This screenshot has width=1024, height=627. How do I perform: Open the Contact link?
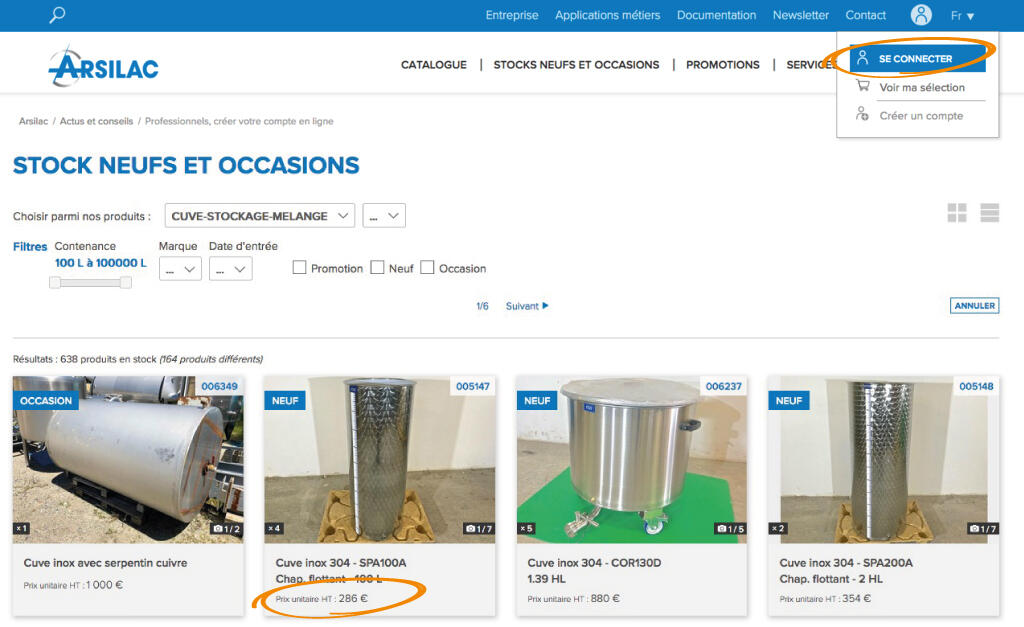865,15
